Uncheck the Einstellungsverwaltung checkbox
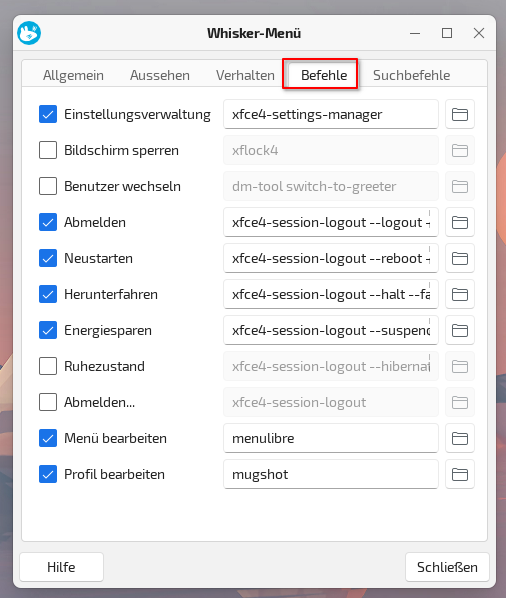Image resolution: width=506 pixels, height=598 pixels. pos(48,114)
